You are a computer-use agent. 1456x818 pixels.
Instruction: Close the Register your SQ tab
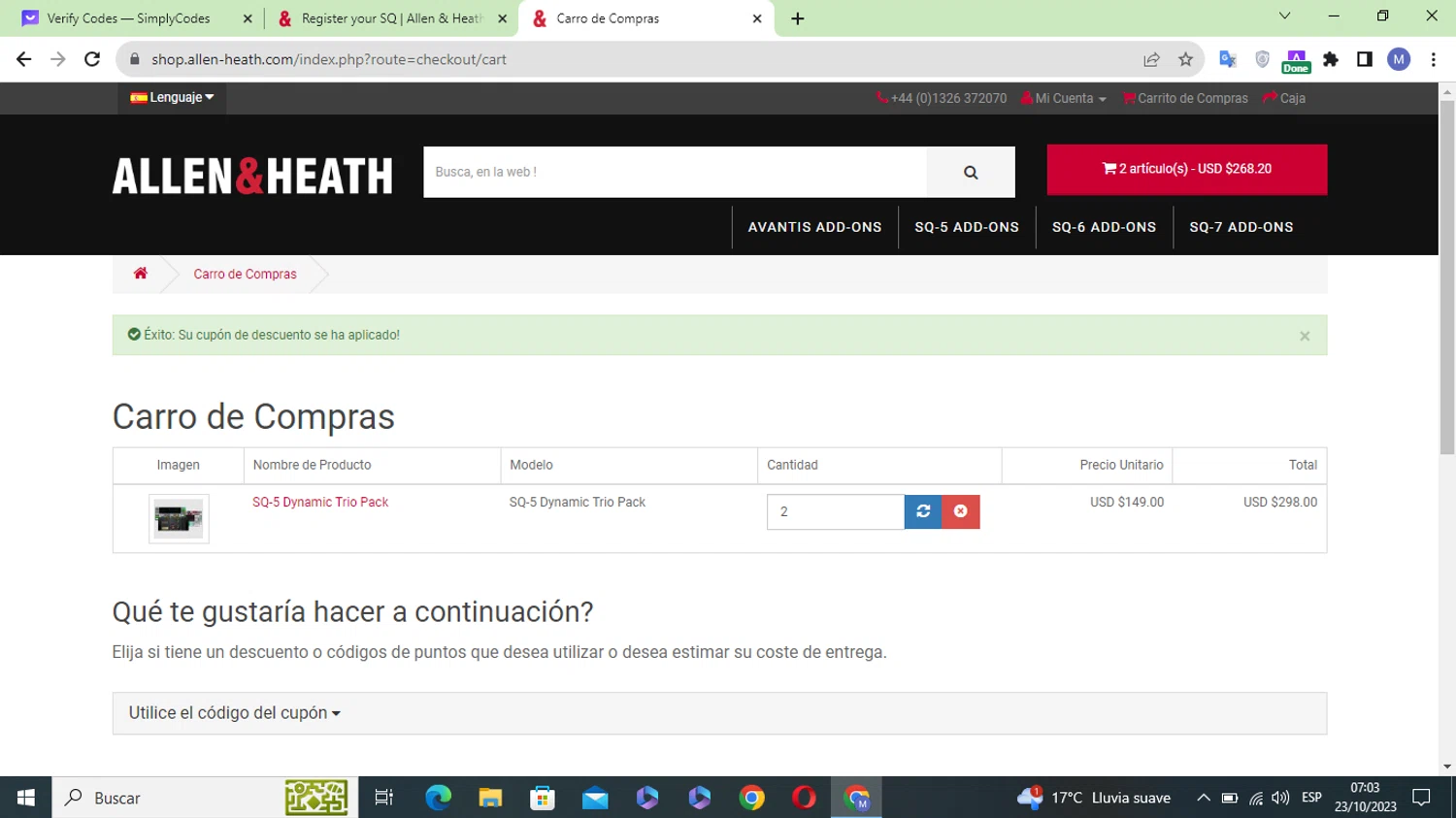tap(503, 18)
